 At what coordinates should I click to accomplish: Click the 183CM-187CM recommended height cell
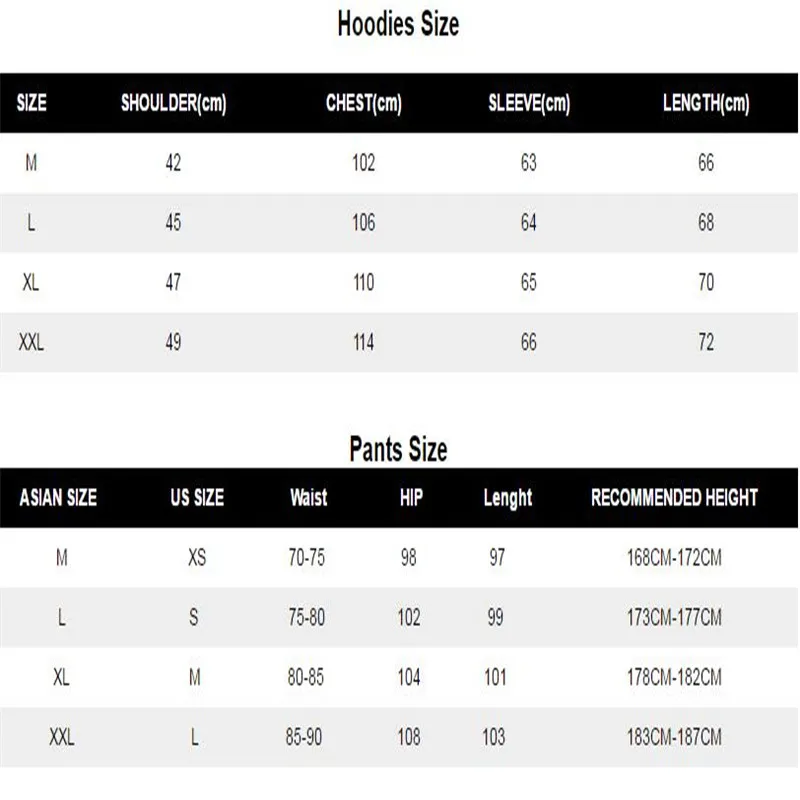pyautogui.click(x=670, y=738)
